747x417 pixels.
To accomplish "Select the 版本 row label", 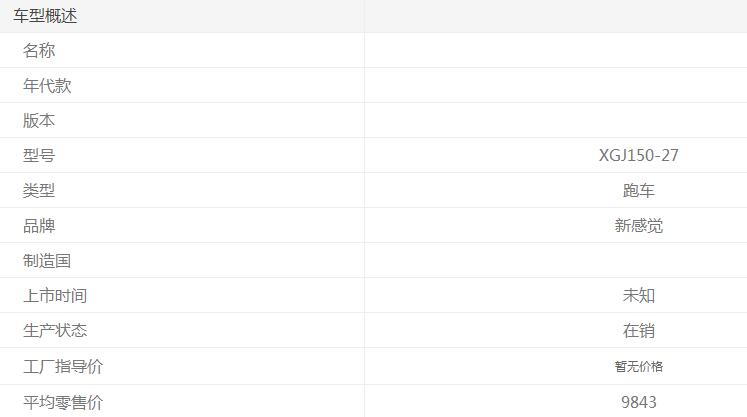I will pos(39,121).
